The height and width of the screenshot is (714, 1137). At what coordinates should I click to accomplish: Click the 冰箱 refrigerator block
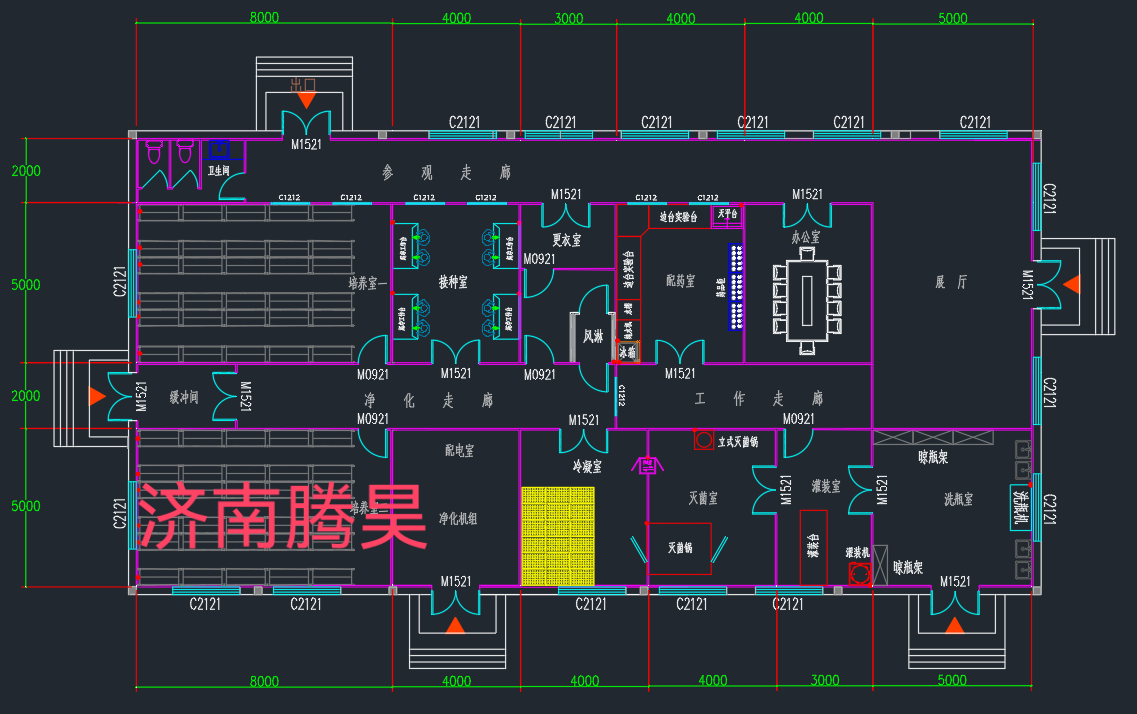point(628,352)
